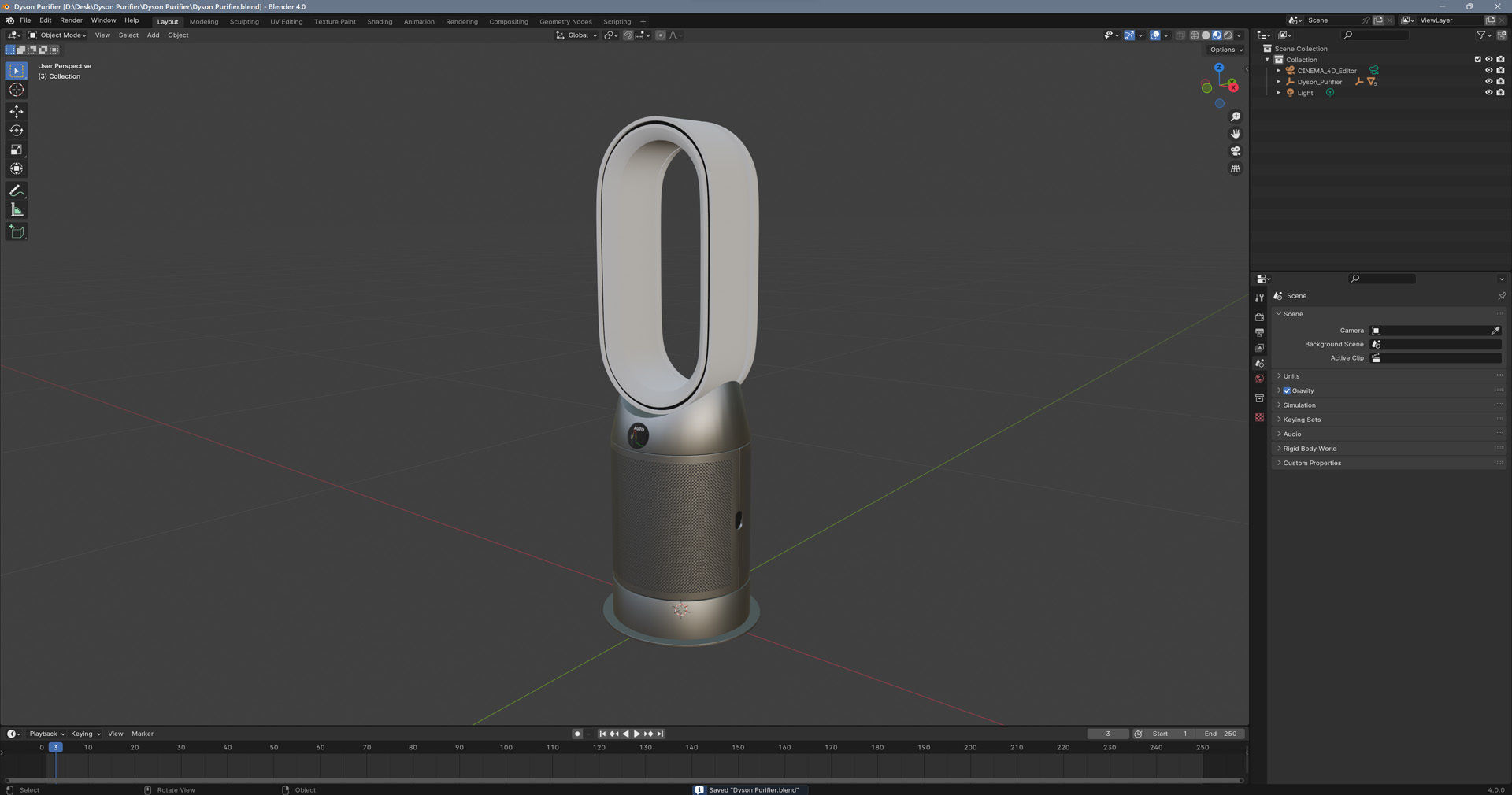The width and height of the screenshot is (1512, 795).
Task: Add new collection in the outliner
Action: [x=1501, y=35]
